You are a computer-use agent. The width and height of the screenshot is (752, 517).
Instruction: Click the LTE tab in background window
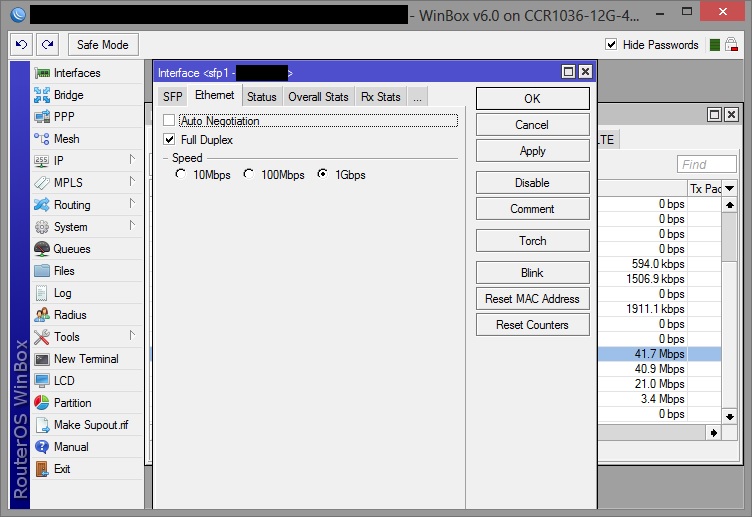(x=607, y=140)
